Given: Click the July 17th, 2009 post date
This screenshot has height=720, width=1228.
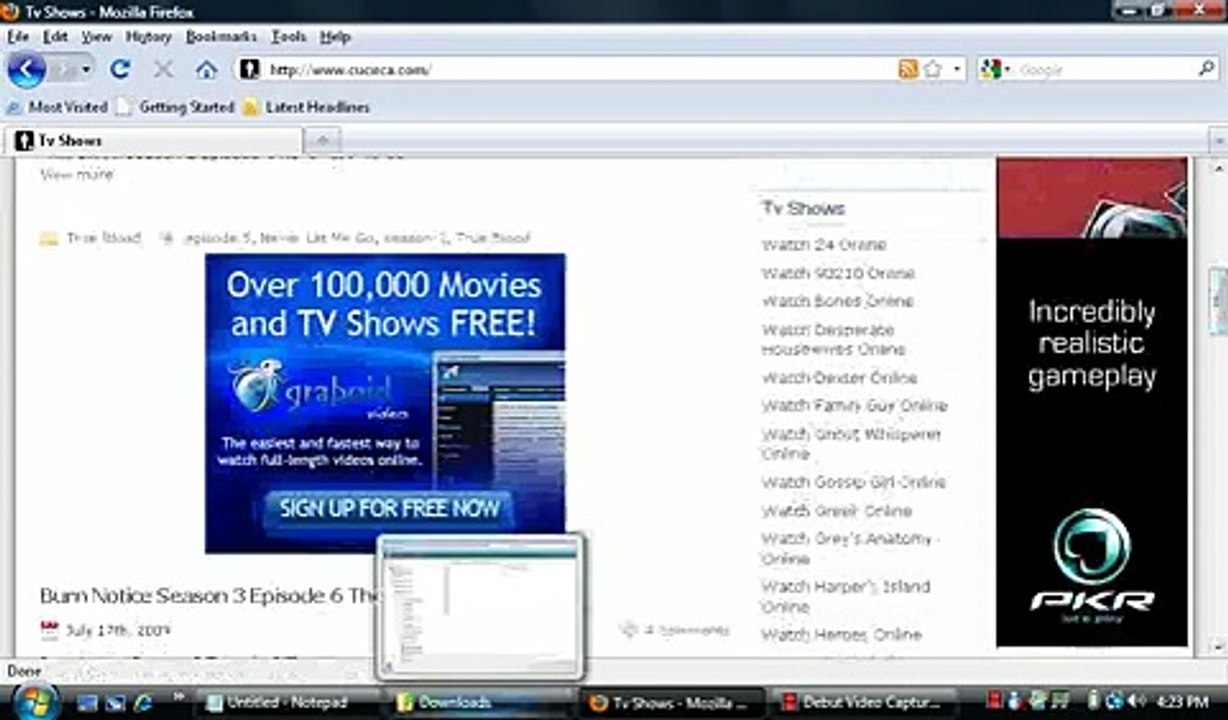Looking at the screenshot, I should (118, 630).
